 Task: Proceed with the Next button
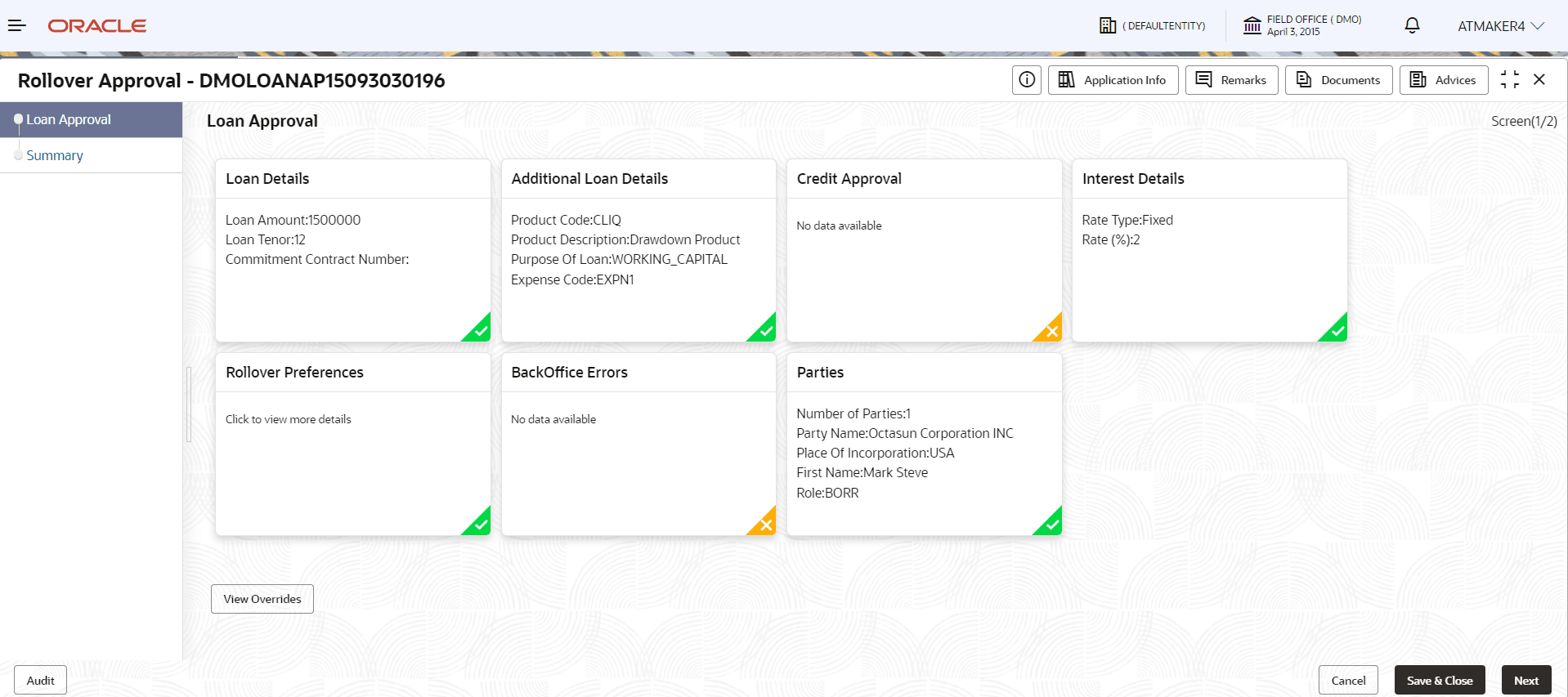tap(1526, 681)
